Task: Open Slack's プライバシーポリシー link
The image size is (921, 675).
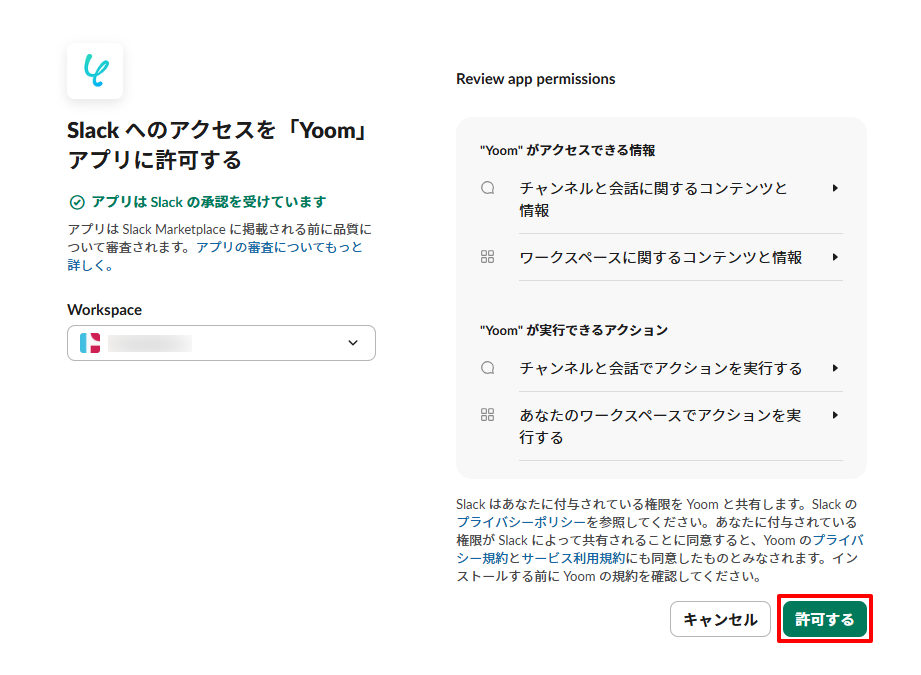Action: pos(521,522)
